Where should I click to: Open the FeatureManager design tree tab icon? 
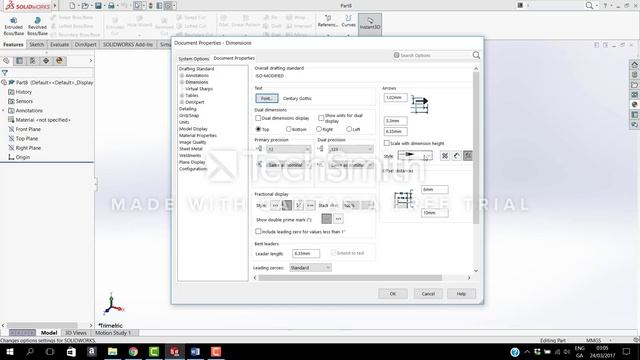pyautogui.click(x=6, y=61)
